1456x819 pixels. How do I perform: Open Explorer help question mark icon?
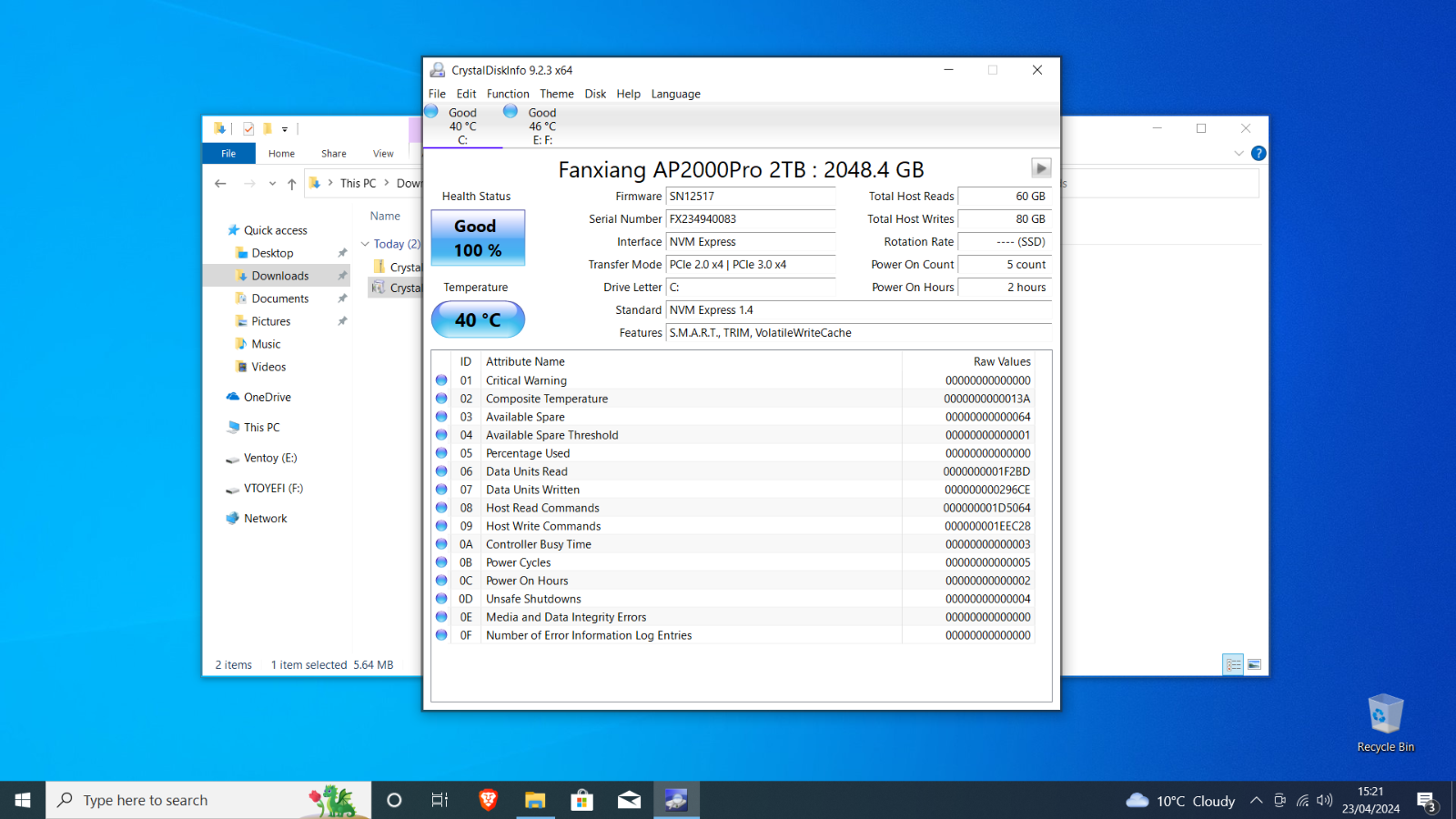[1259, 153]
